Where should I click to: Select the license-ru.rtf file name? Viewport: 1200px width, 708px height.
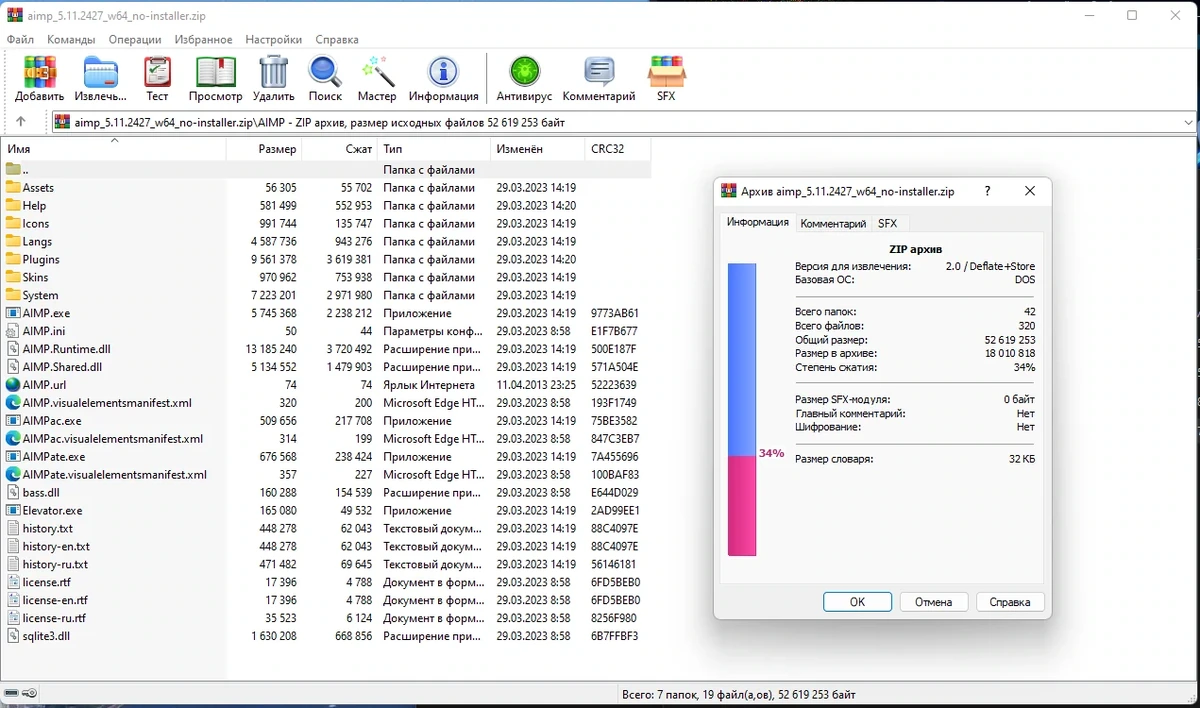tap(55, 618)
